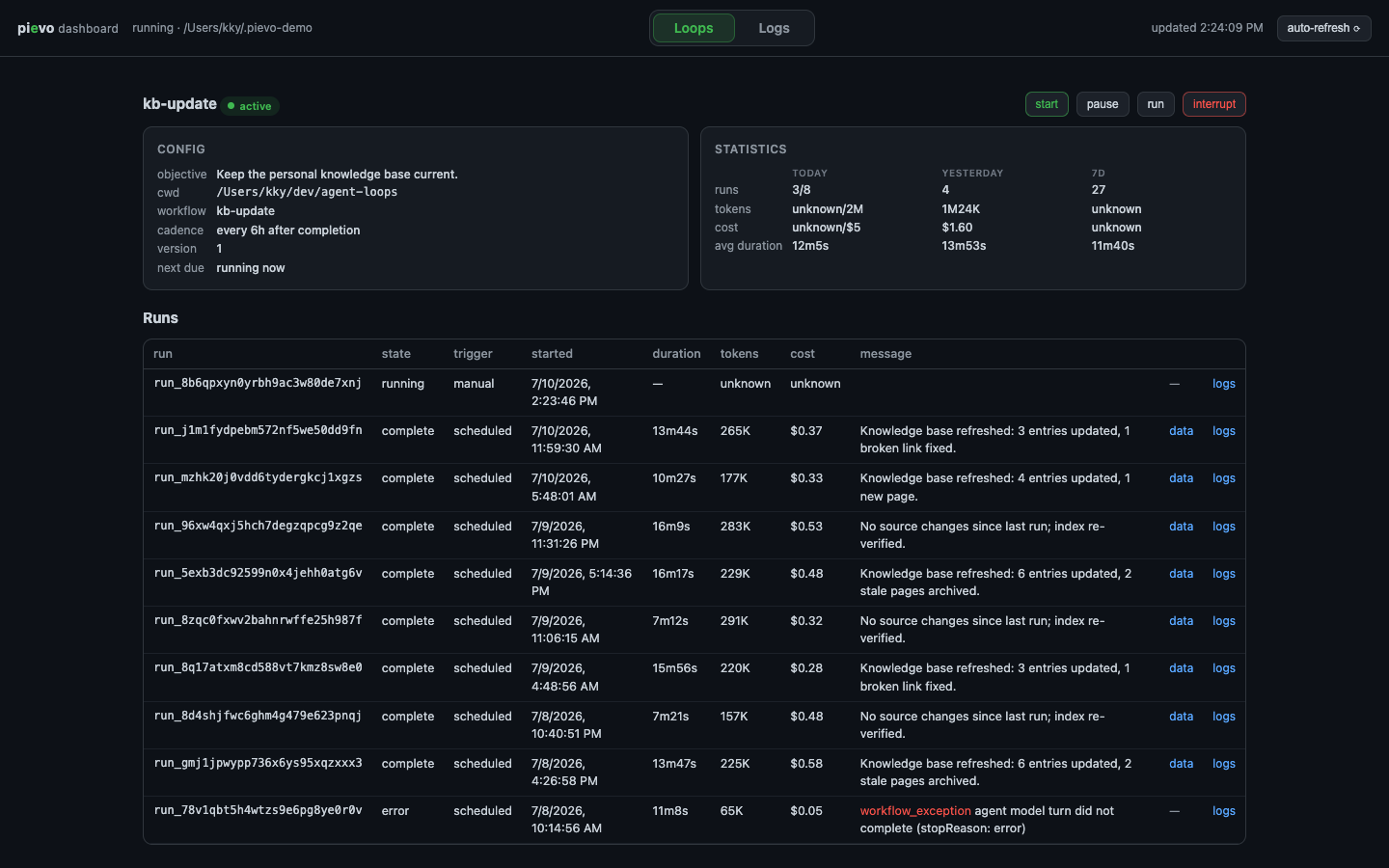Open data for run_8d4shjfwc6ghm4g479e623pnqj

point(1181,717)
